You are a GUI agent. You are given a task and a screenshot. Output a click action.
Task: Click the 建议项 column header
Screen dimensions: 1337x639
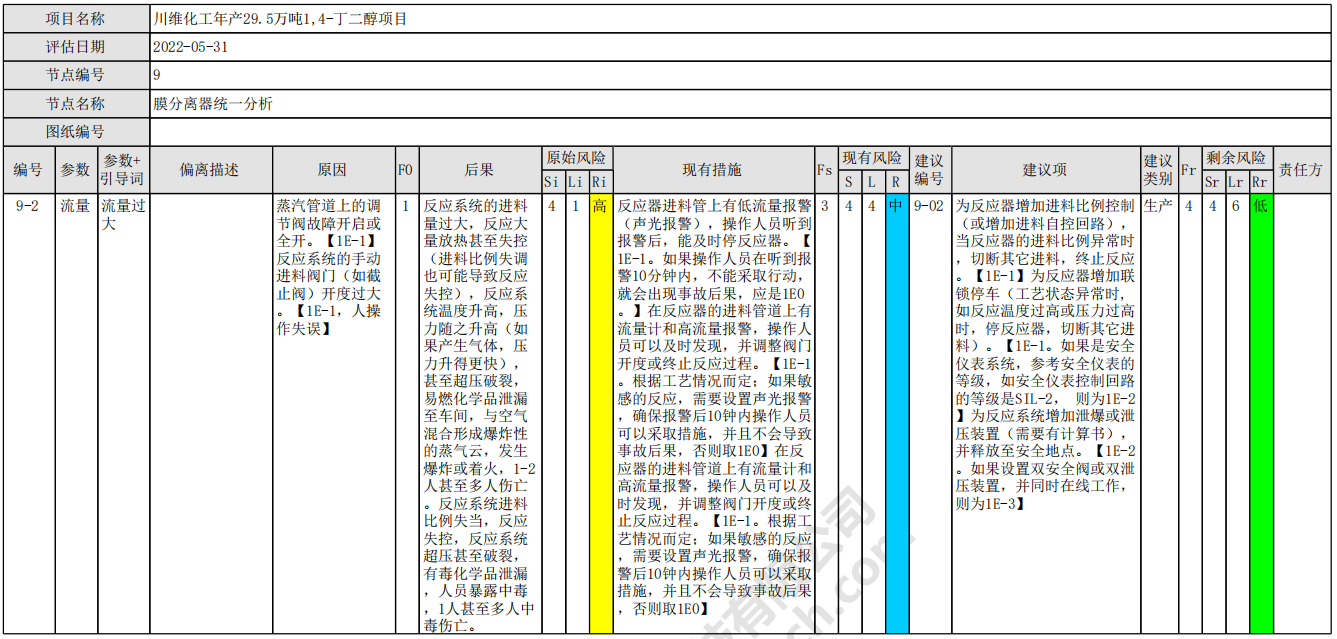(x=1045, y=170)
